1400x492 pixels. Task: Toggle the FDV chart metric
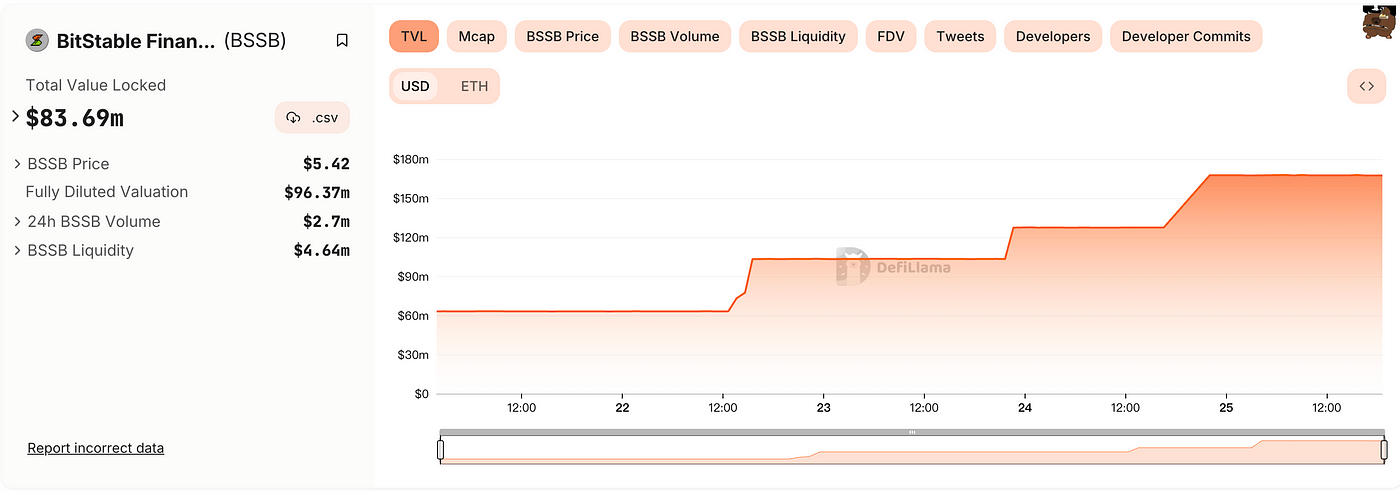click(x=891, y=36)
